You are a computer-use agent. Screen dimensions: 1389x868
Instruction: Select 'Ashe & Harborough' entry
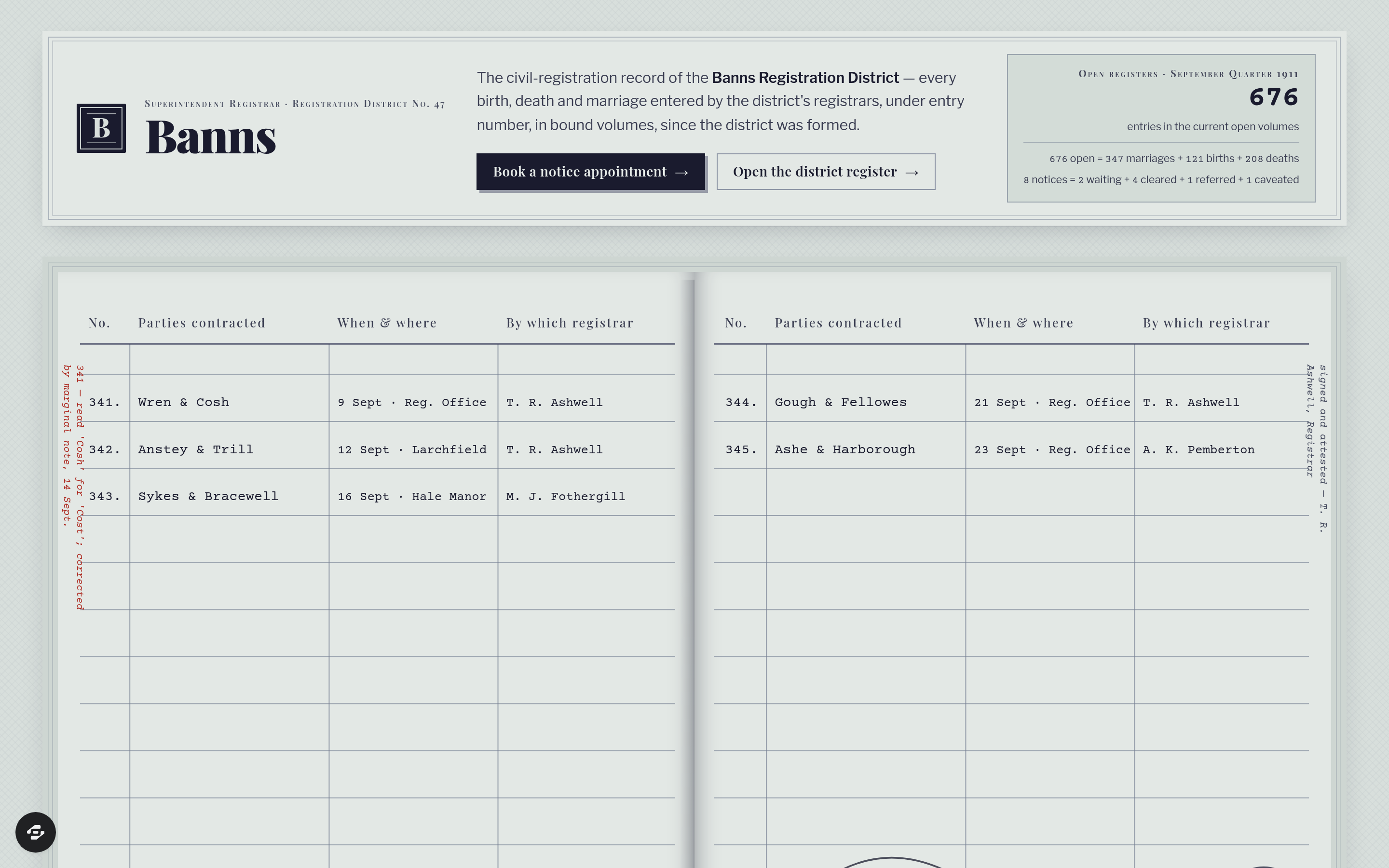point(845,449)
